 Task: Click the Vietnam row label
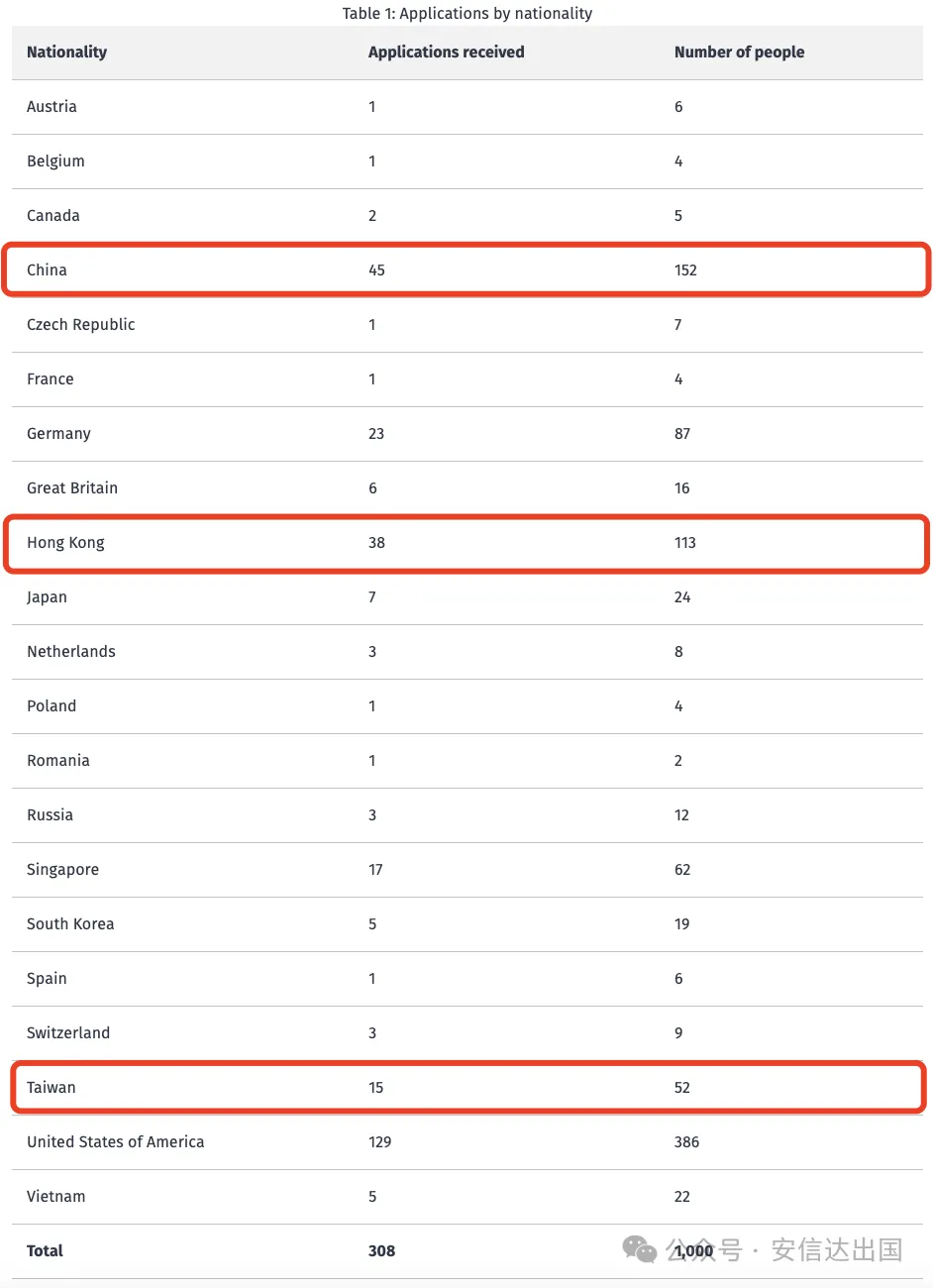[55, 1196]
